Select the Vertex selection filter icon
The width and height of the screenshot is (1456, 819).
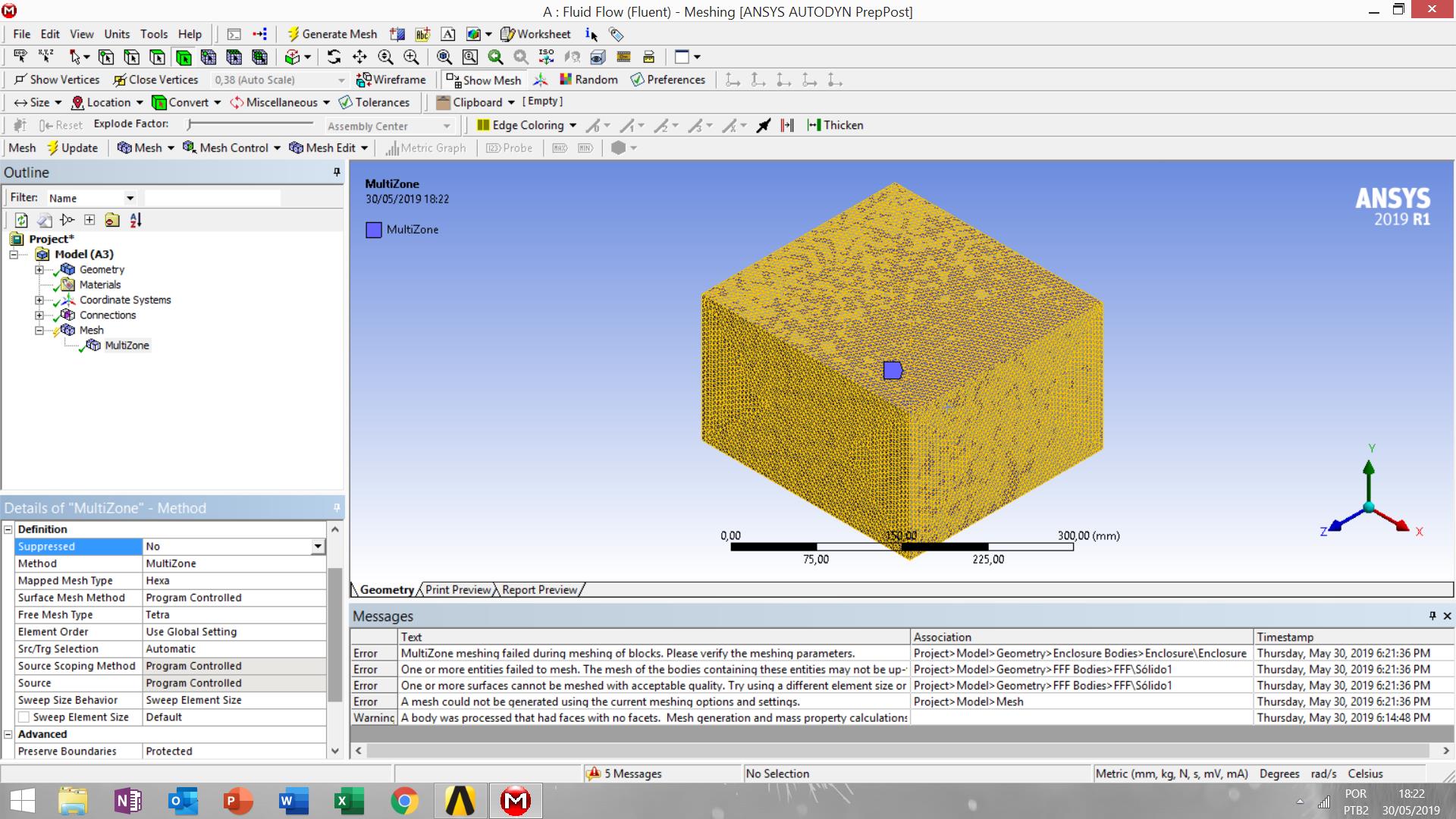(x=106, y=57)
